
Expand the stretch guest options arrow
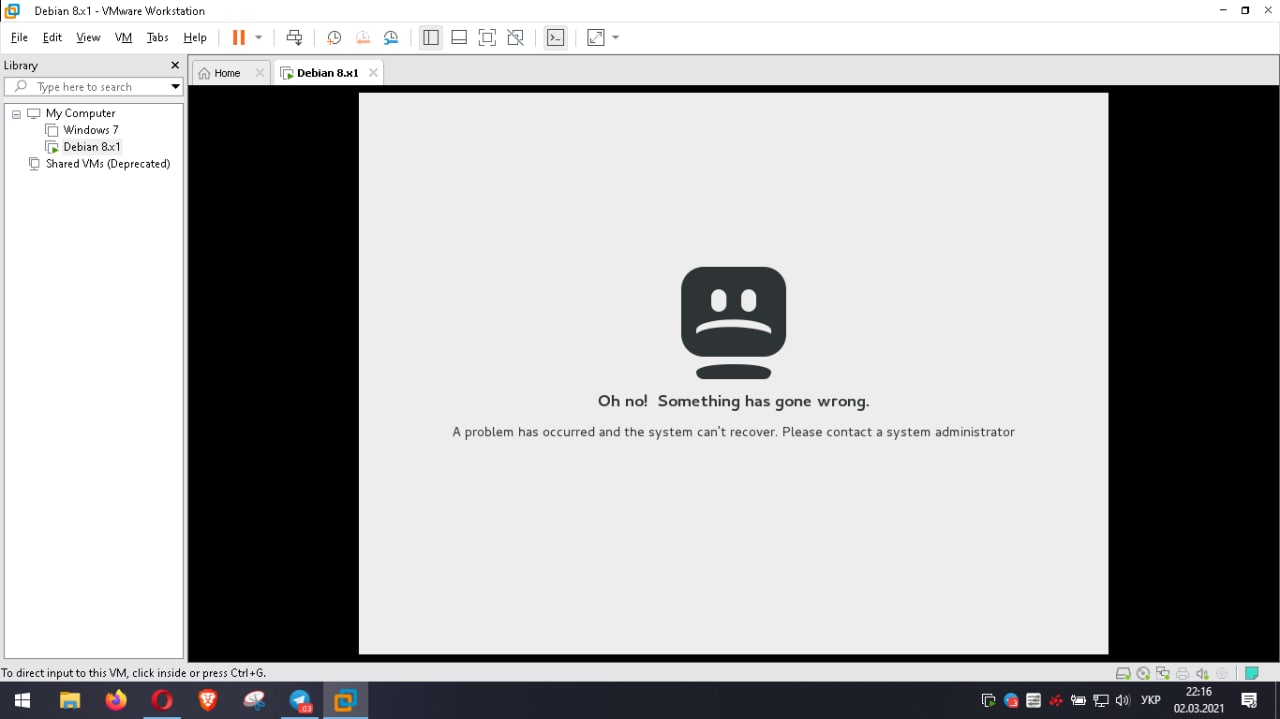pyautogui.click(x=616, y=37)
